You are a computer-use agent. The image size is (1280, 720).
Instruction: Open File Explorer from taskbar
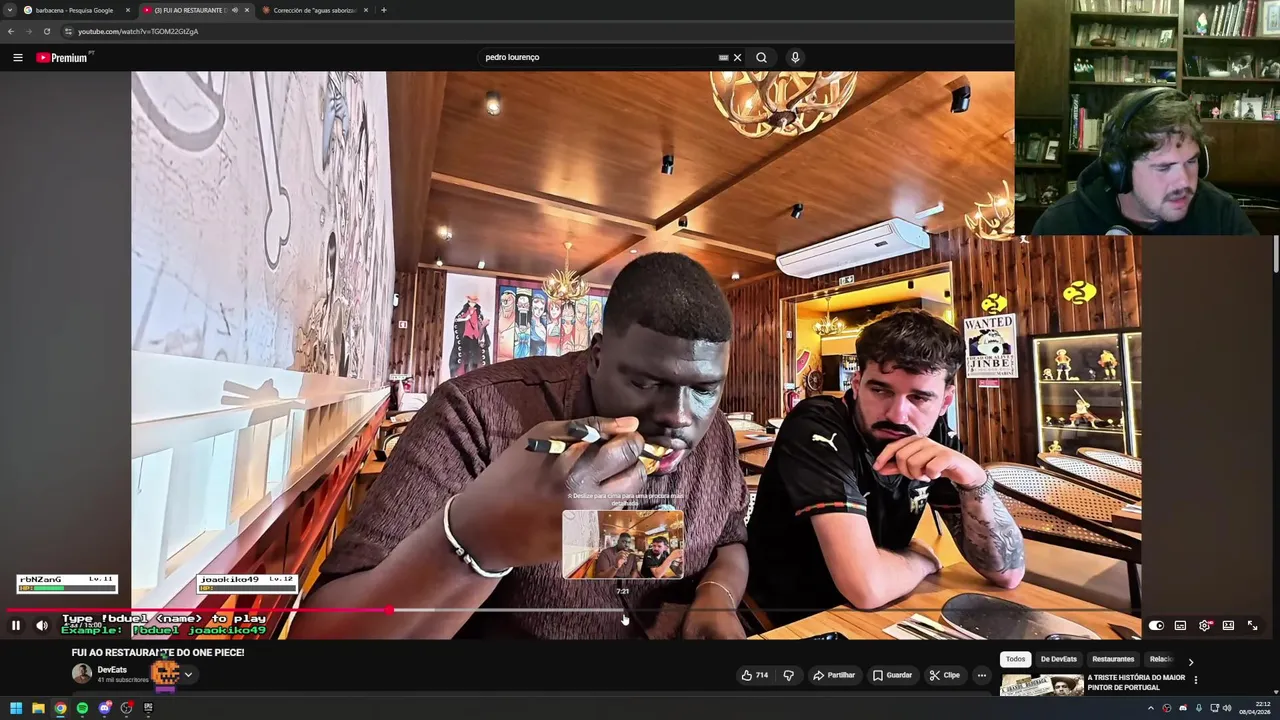[x=38, y=708]
